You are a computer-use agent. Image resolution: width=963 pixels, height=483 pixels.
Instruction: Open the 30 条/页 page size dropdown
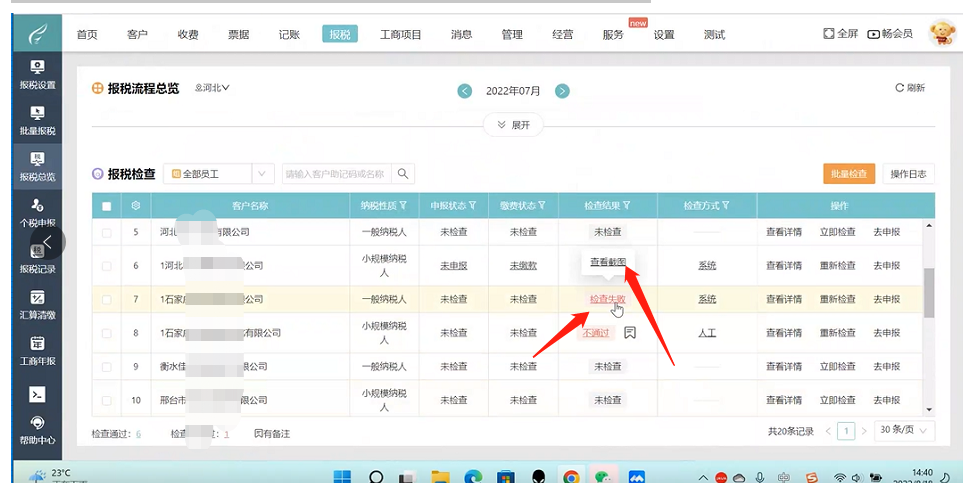(x=904, y=431)
